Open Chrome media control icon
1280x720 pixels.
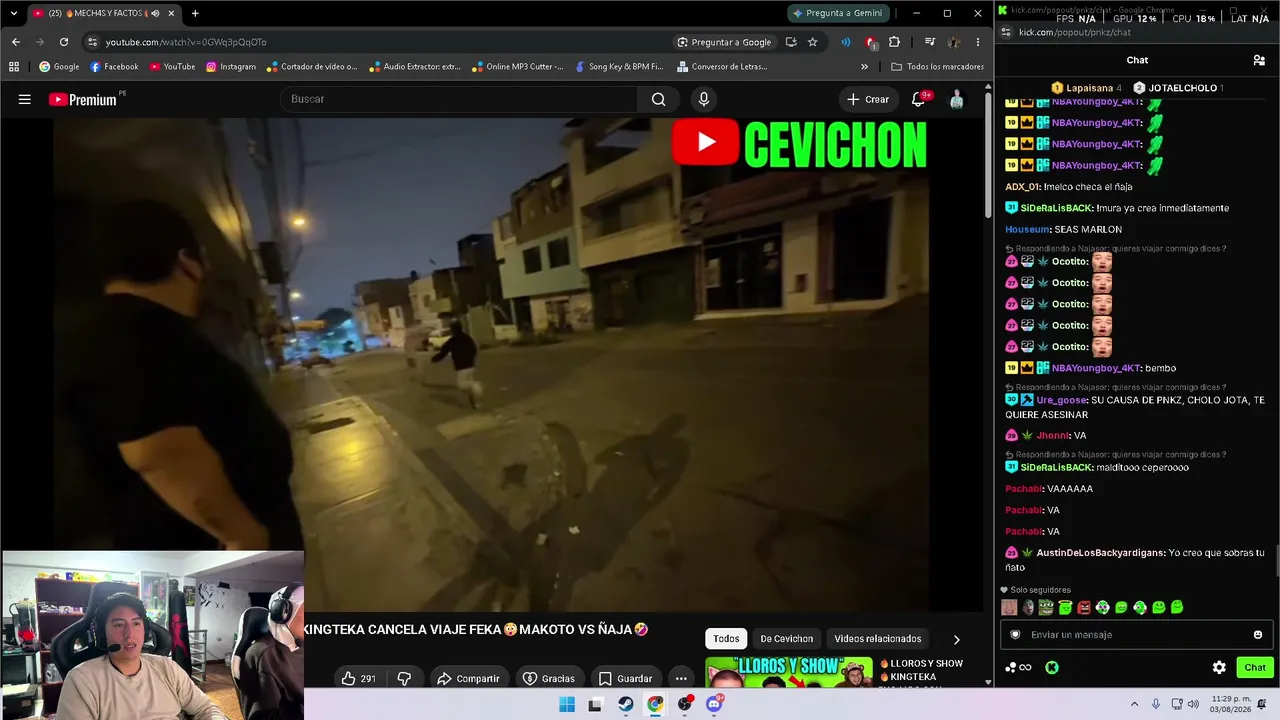point(930,42)
